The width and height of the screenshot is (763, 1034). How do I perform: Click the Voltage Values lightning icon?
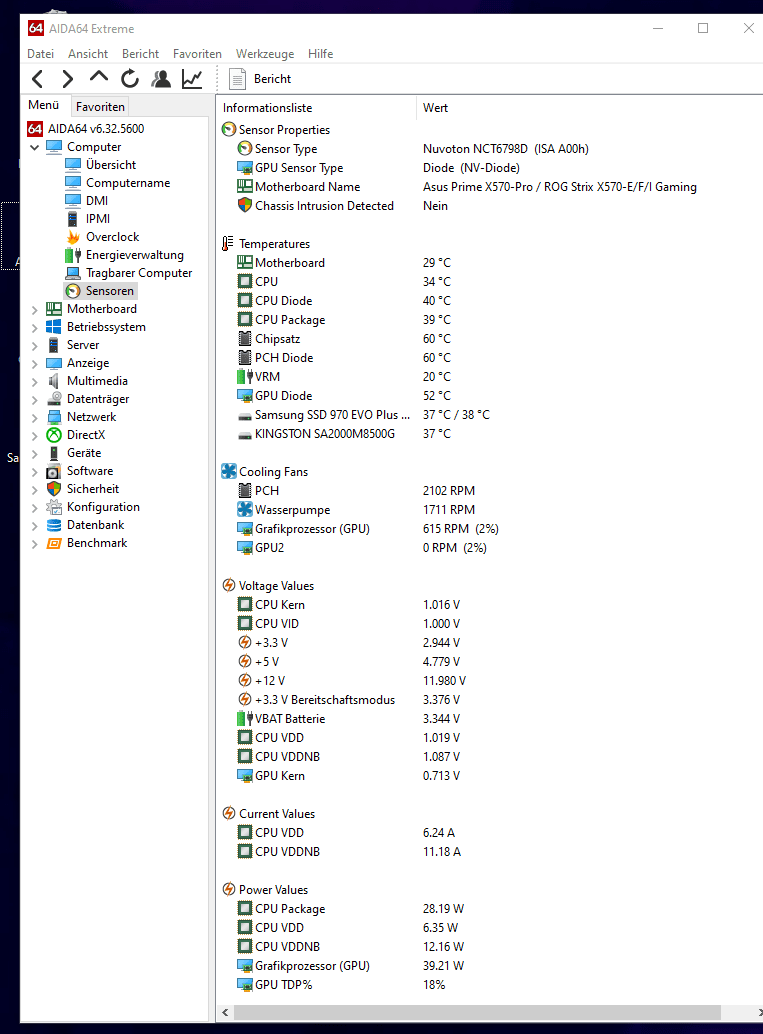229,586
